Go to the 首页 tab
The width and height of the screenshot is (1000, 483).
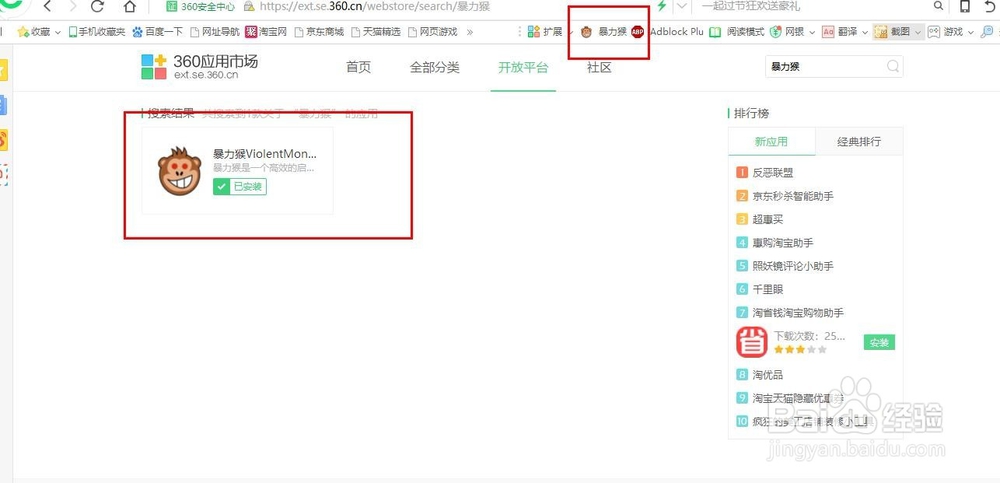pyautogui.click(x=358, y=68)
